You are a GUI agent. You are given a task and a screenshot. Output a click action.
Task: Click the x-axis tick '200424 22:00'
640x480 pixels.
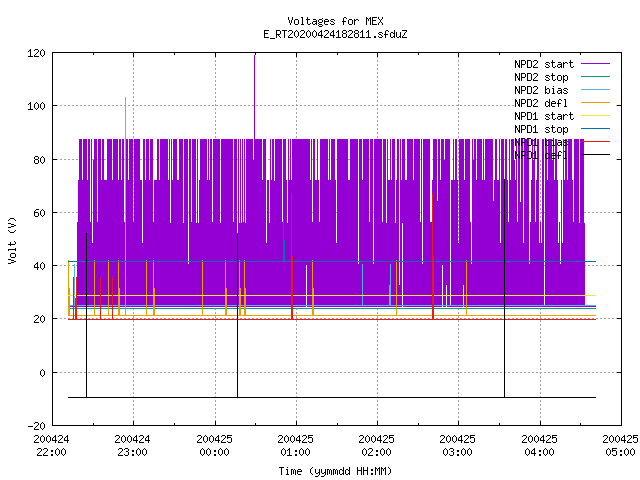tap(51, 446)
